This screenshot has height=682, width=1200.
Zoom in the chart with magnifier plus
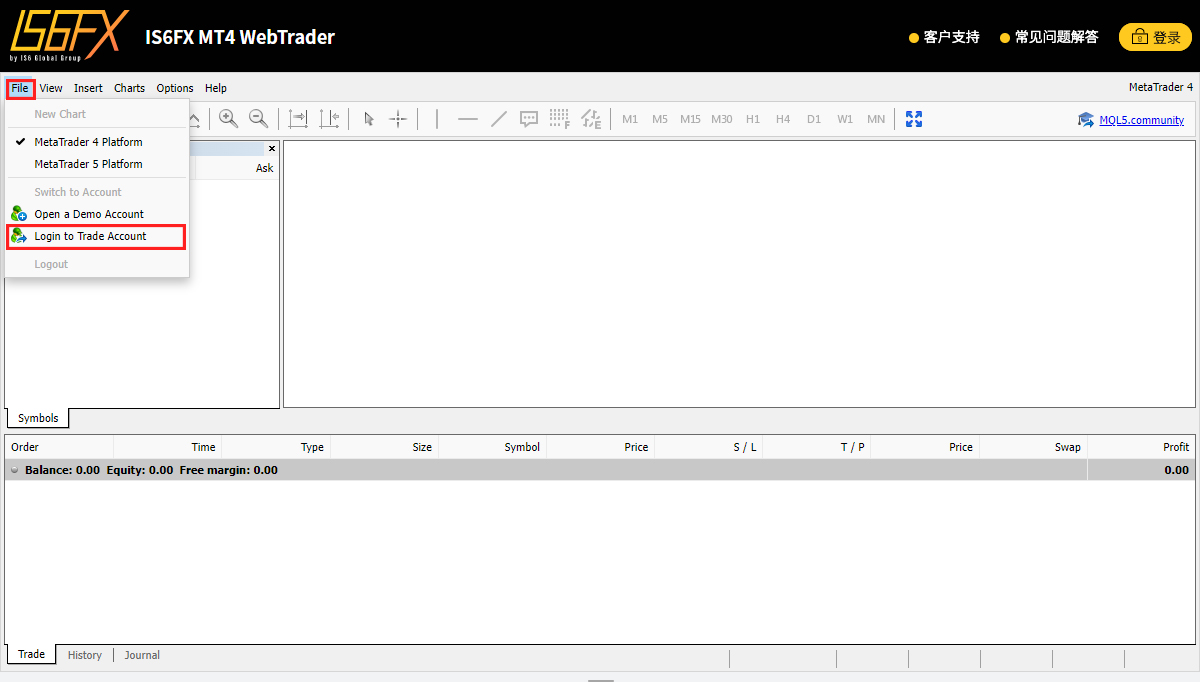[x=229, y=119]
